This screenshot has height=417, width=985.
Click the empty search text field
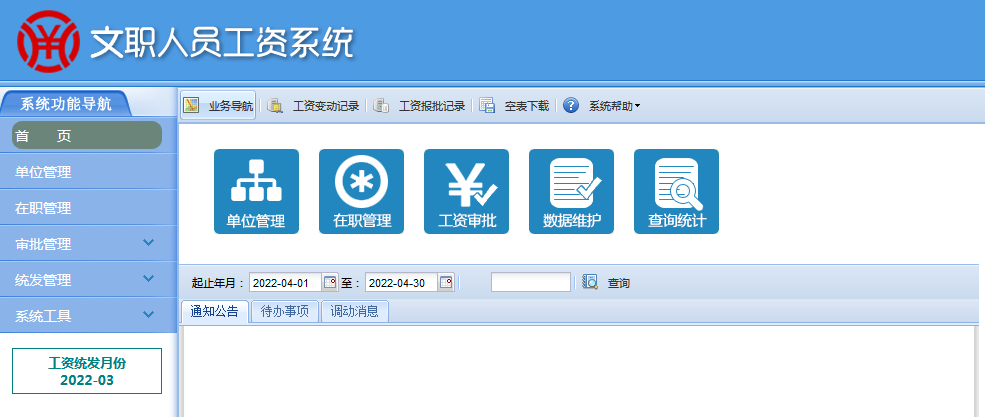pos(530,283)
